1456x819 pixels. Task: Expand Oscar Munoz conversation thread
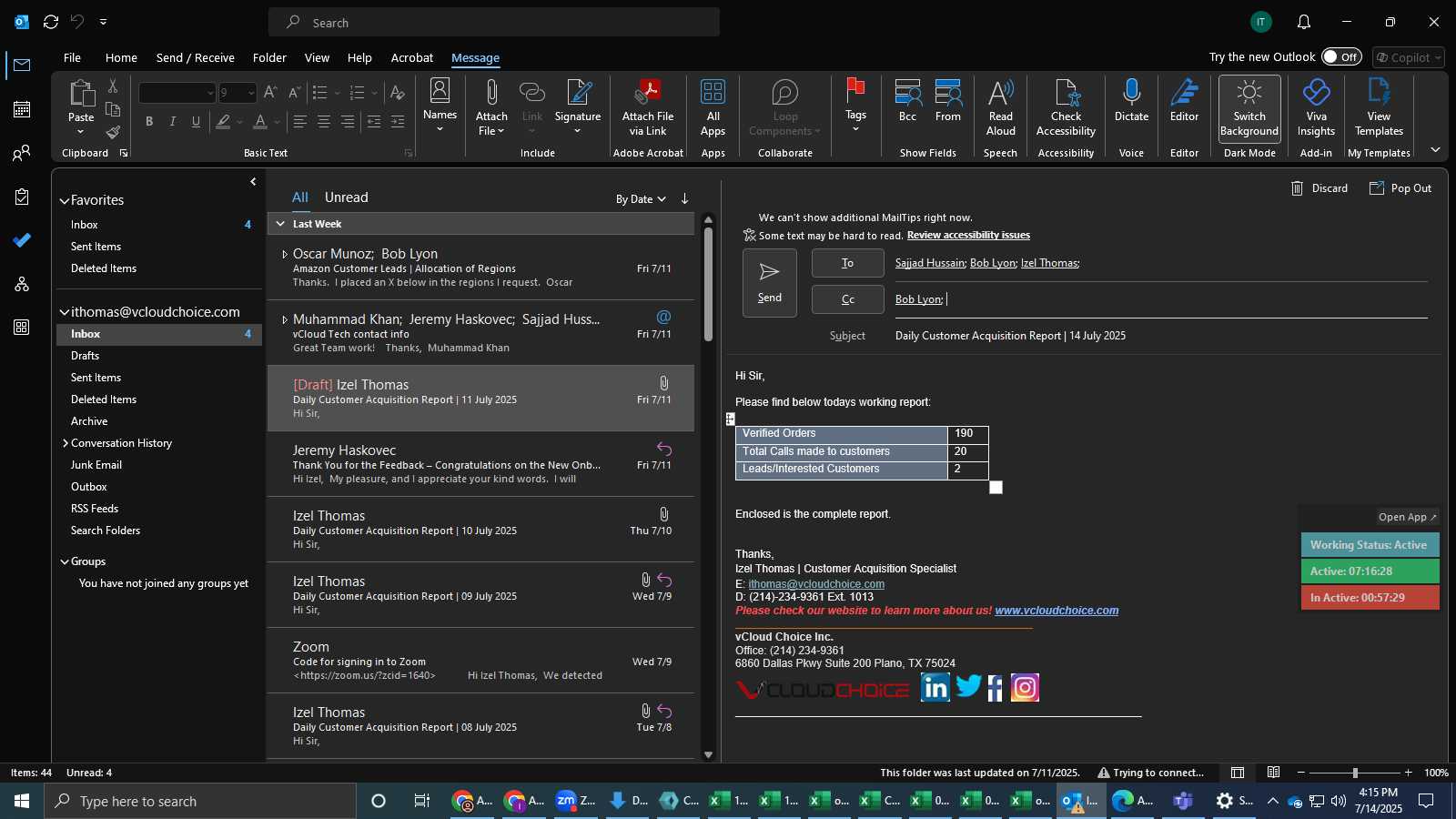click(x=285, y=255)
